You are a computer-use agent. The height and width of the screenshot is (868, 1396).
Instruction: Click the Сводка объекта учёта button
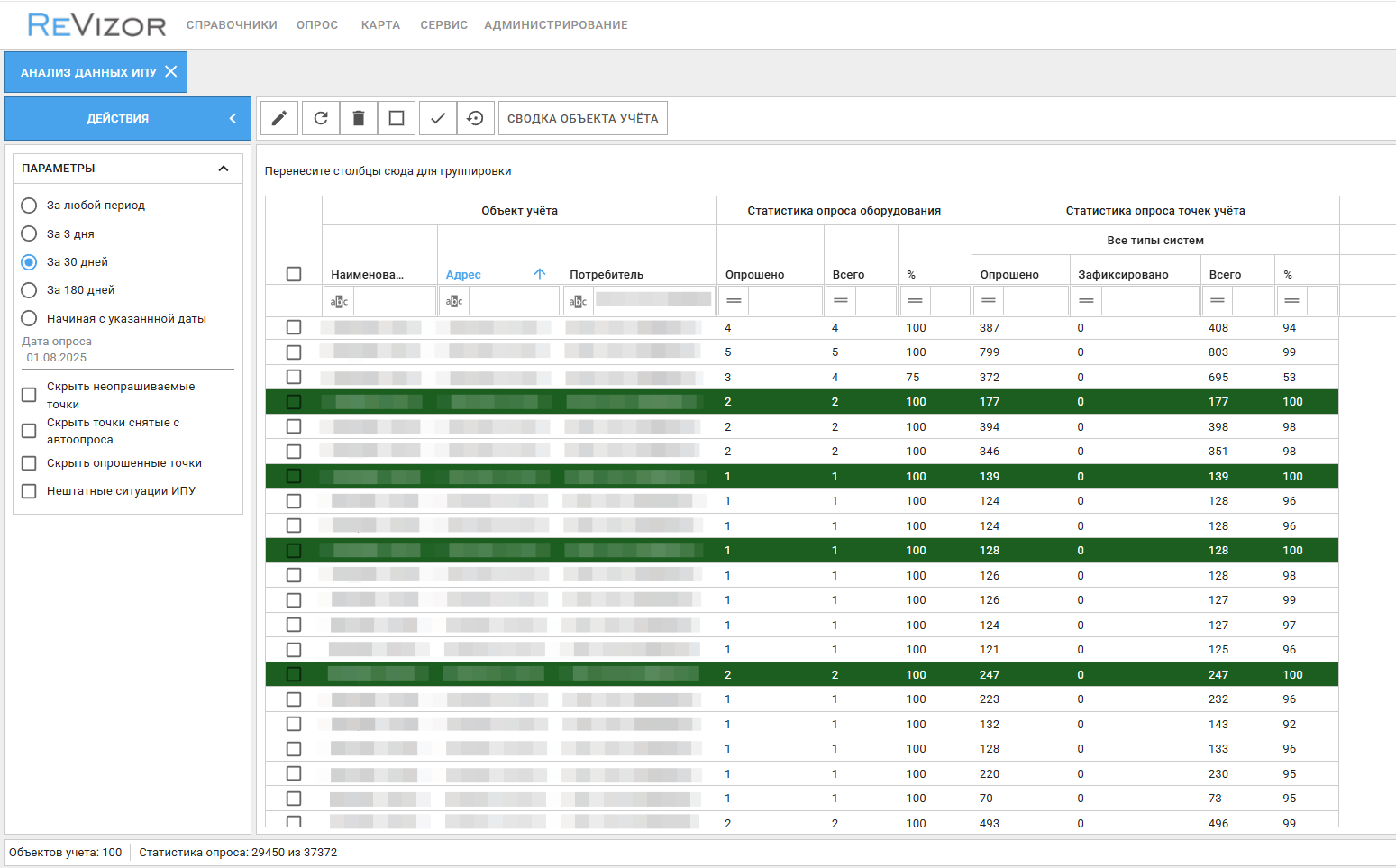coord(582,118)
